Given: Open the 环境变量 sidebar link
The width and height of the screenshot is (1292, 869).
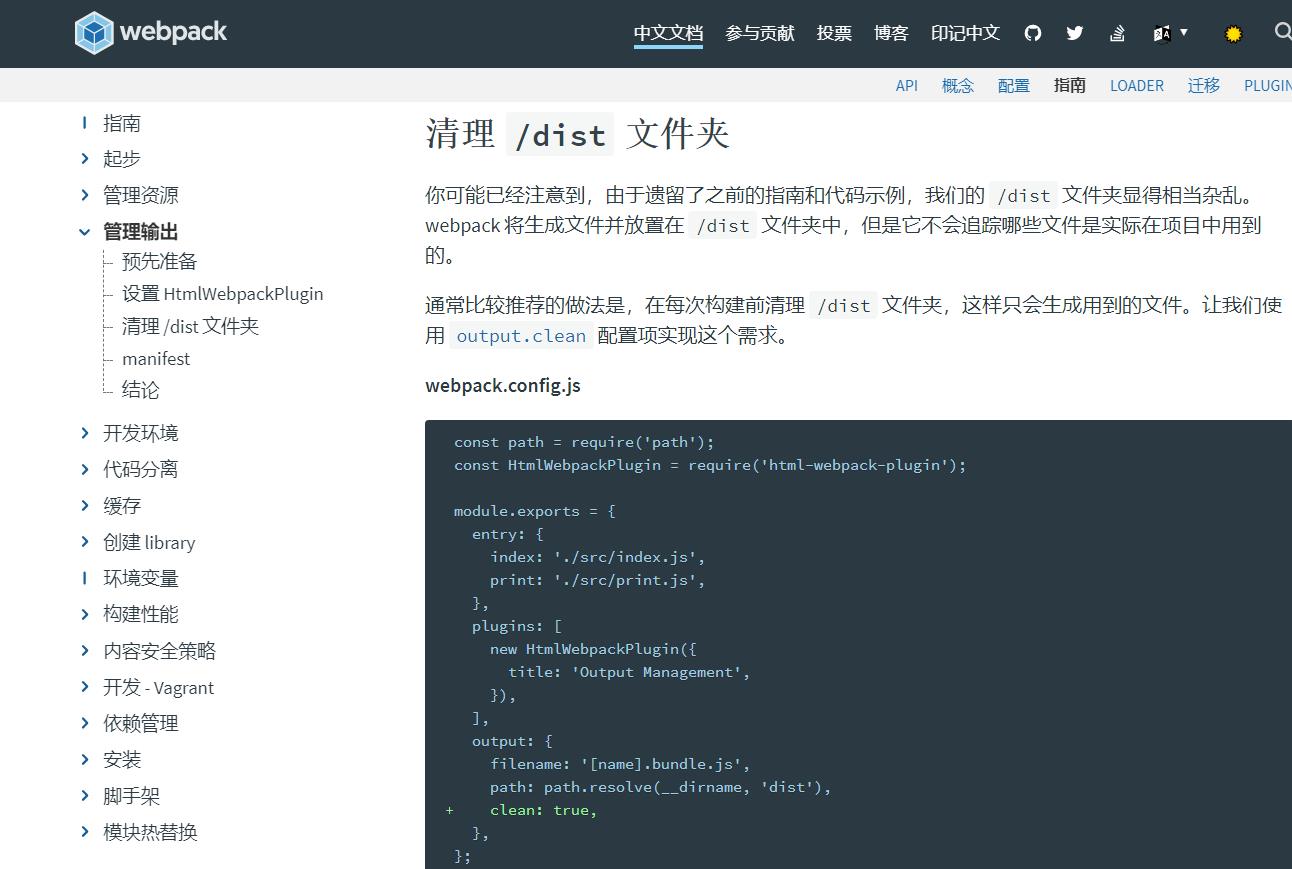Looking at the screenshot, I should click(x=141, y=578).
